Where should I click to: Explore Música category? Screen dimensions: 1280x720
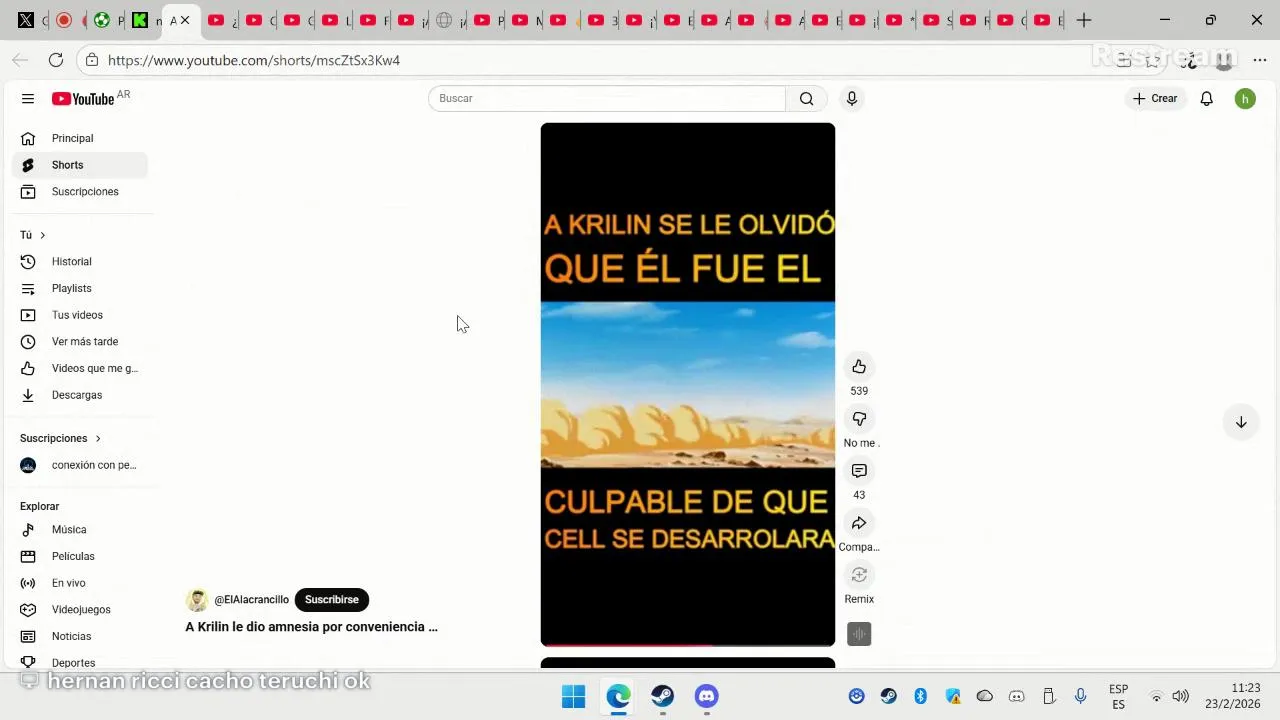point(80,530)
